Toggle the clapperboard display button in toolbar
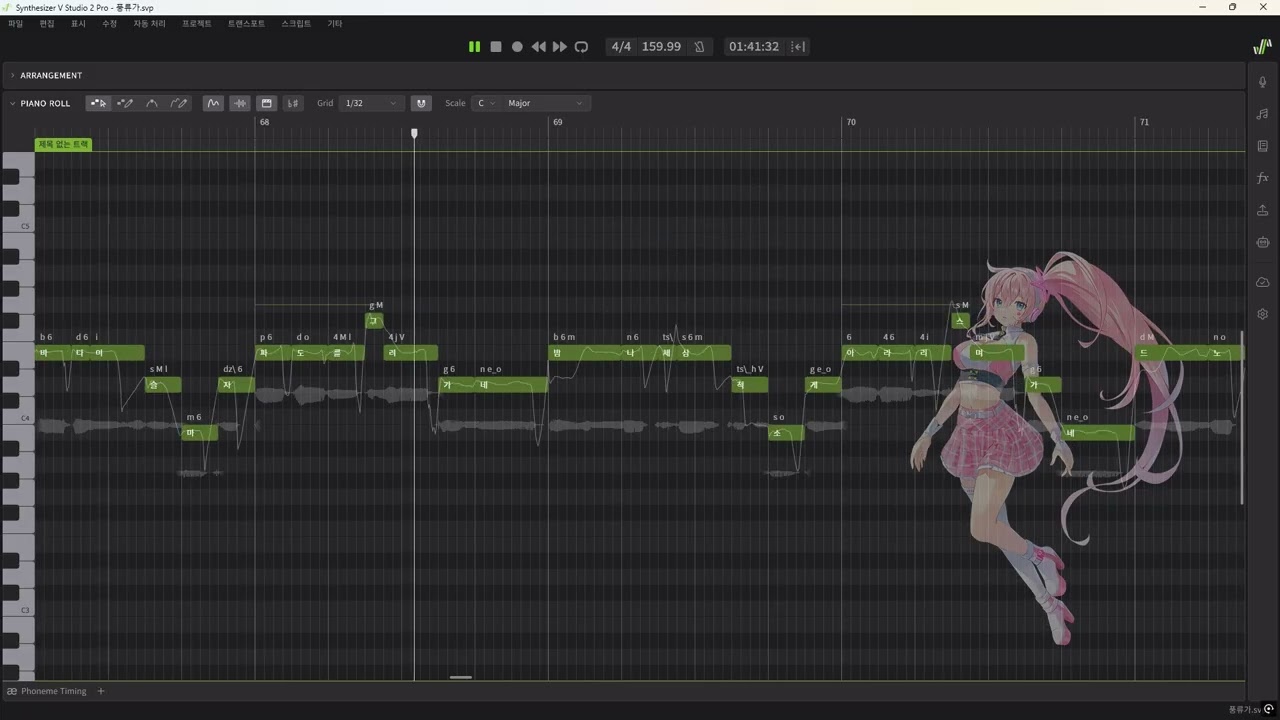The width and height of the screenshot is (1280, 720). (266, 103)
